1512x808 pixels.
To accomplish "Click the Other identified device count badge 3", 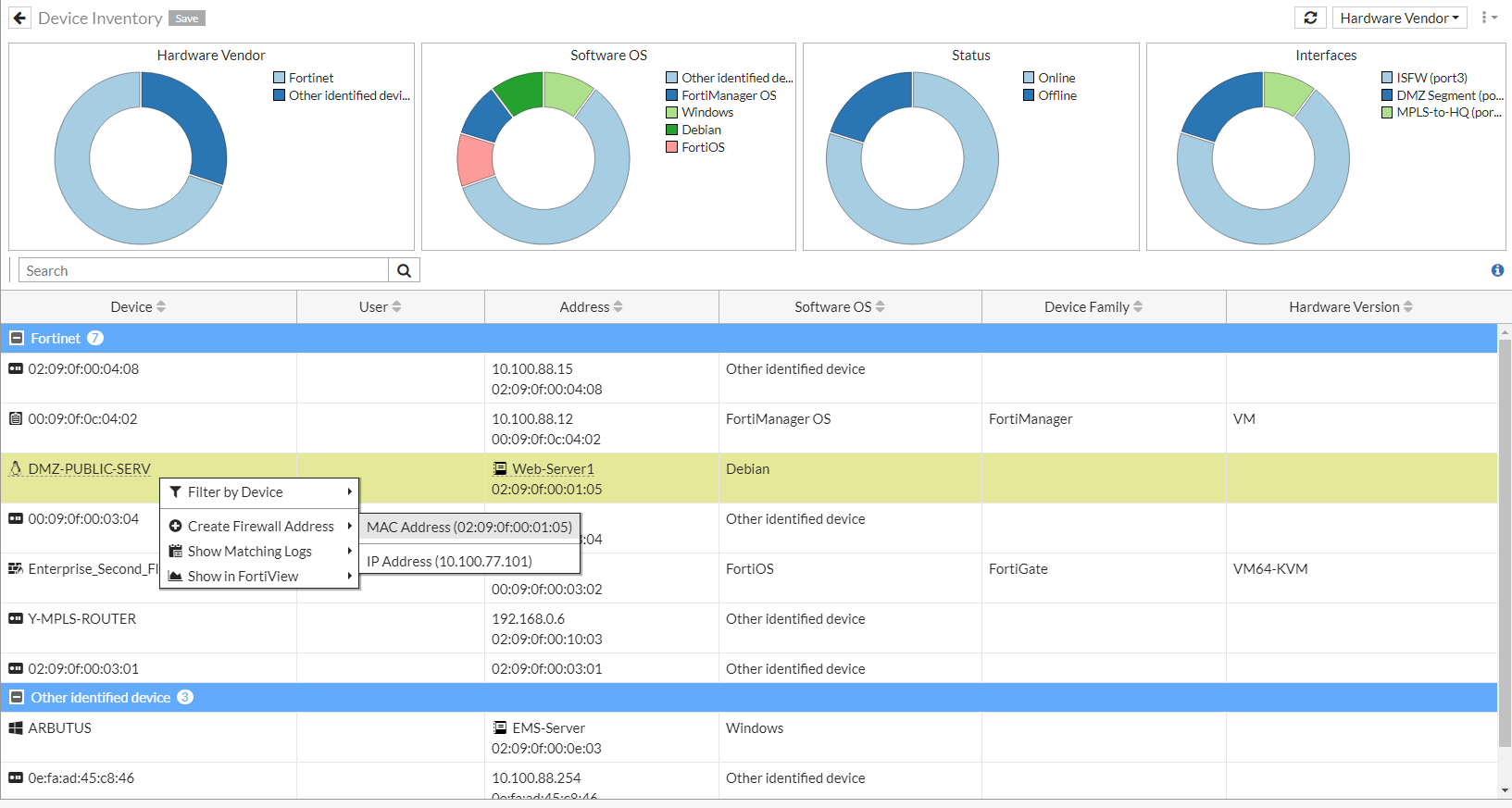I will point(185,697).
